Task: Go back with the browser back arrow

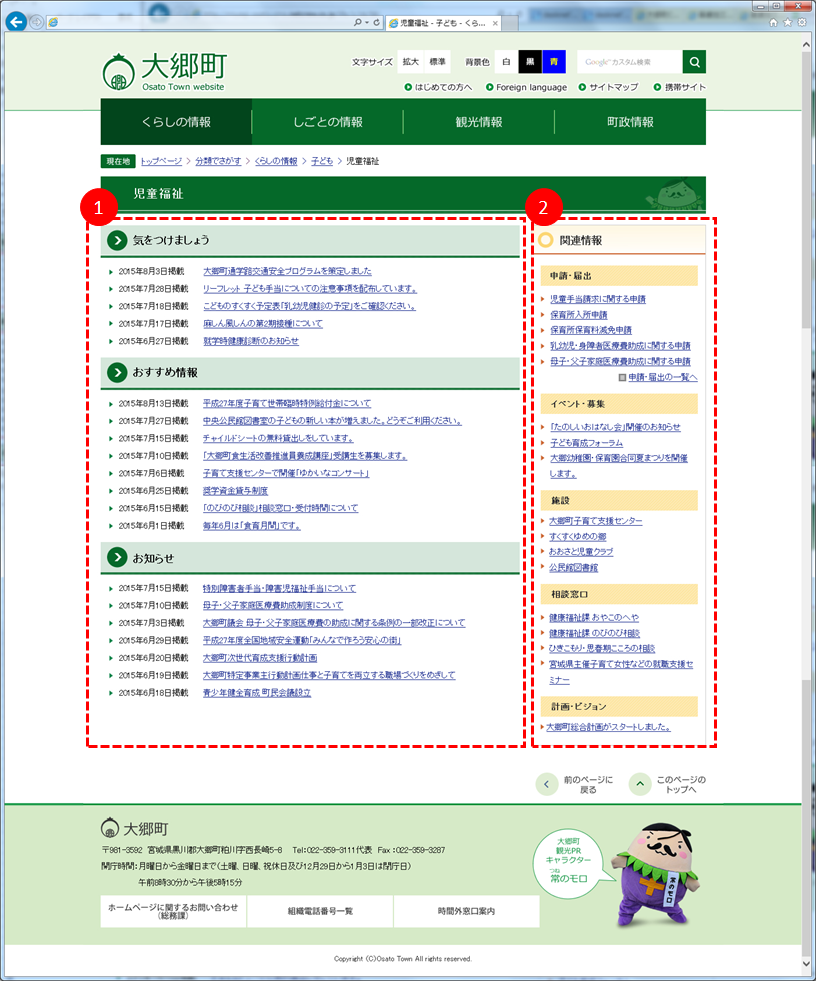Action: coord(16,22)
